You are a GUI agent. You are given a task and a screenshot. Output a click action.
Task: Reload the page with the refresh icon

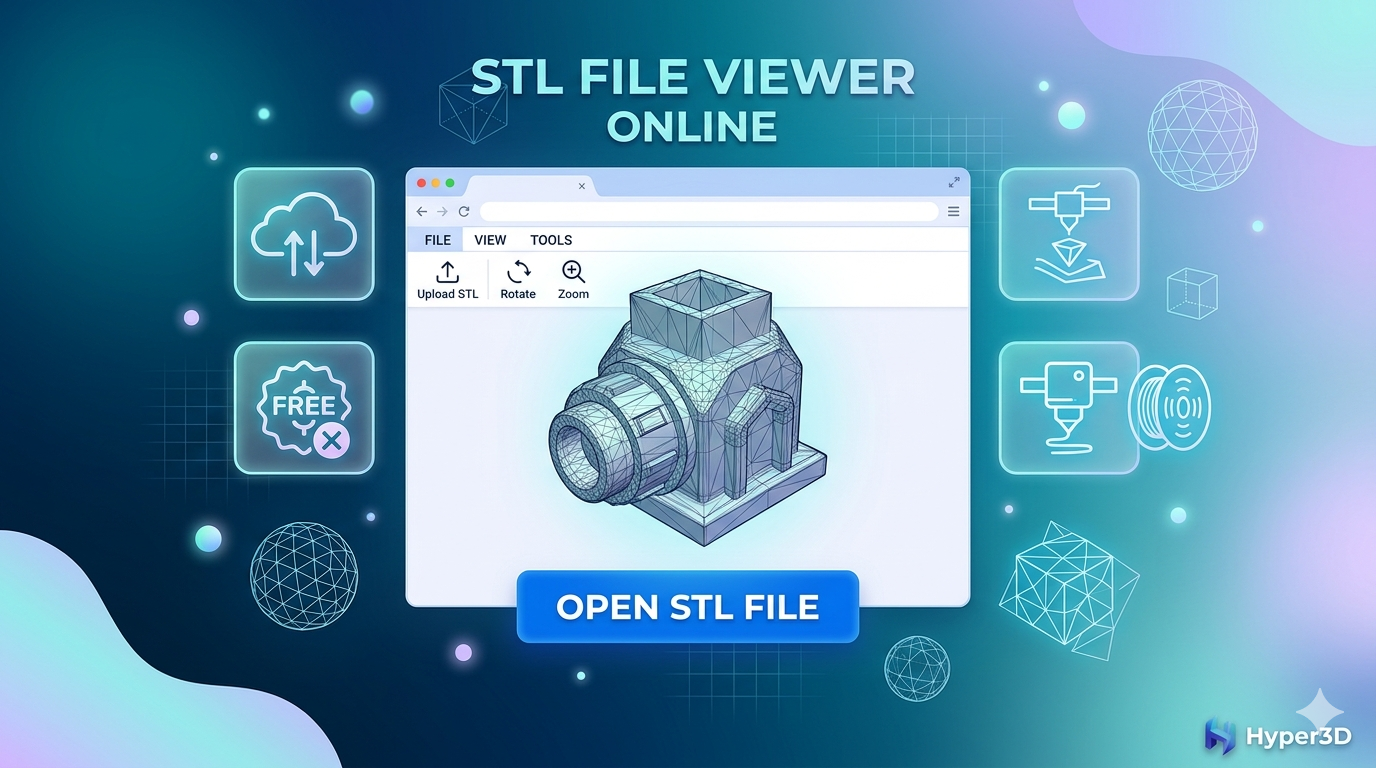tap(464, 211)
